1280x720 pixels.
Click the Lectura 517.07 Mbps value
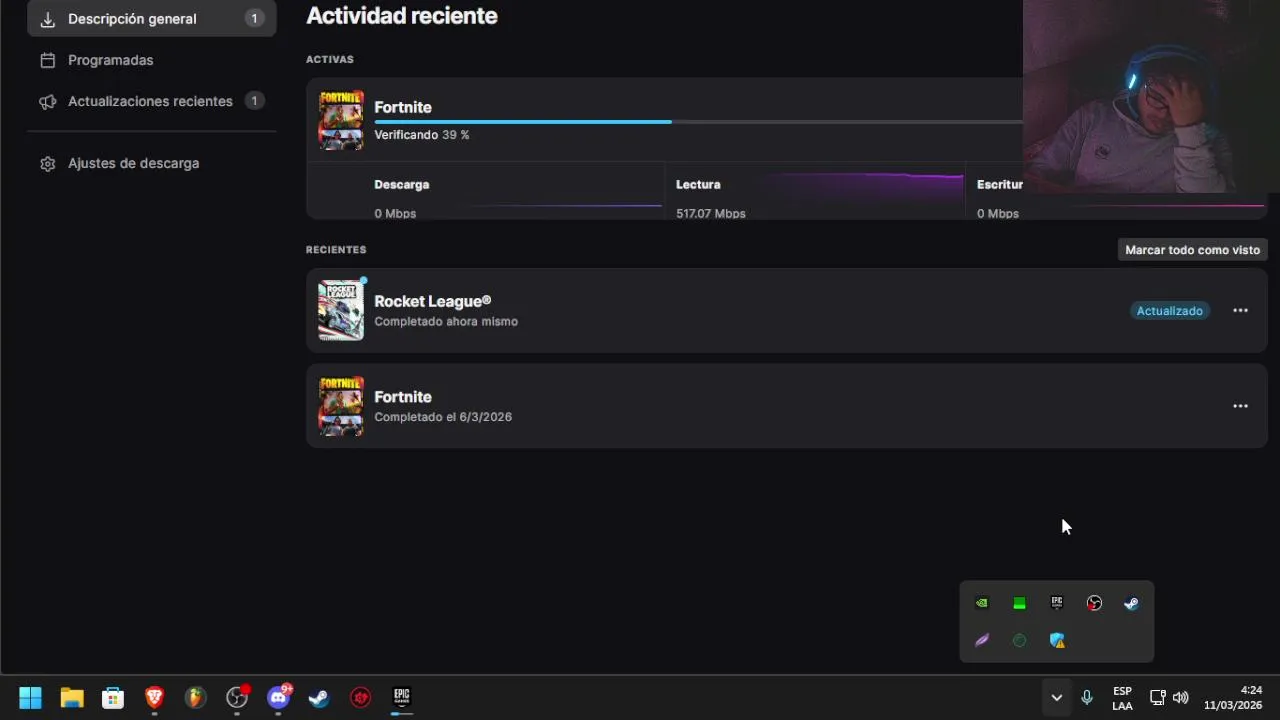pyautogui.click(x=711, y=214)
